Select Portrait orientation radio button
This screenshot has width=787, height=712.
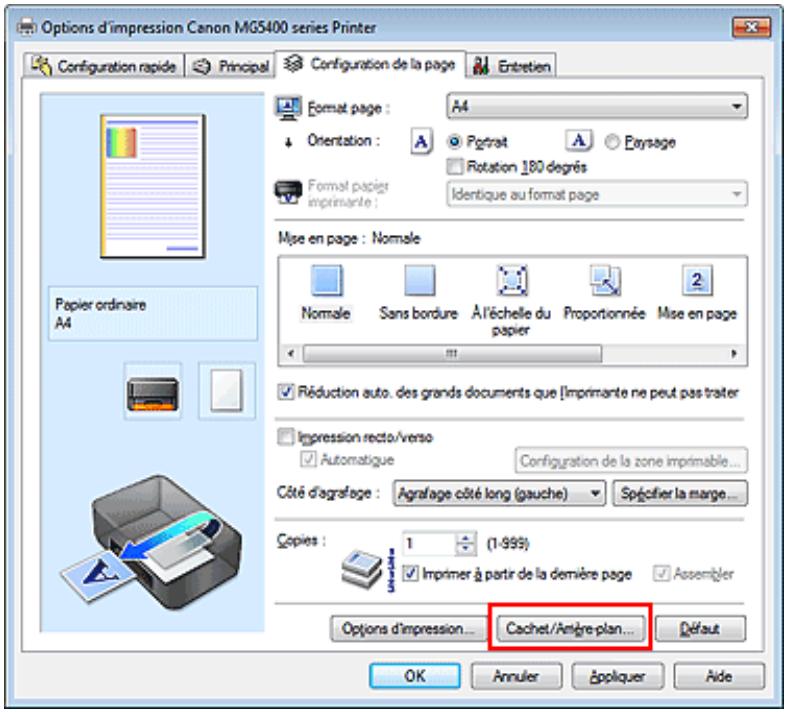(454, 142)
